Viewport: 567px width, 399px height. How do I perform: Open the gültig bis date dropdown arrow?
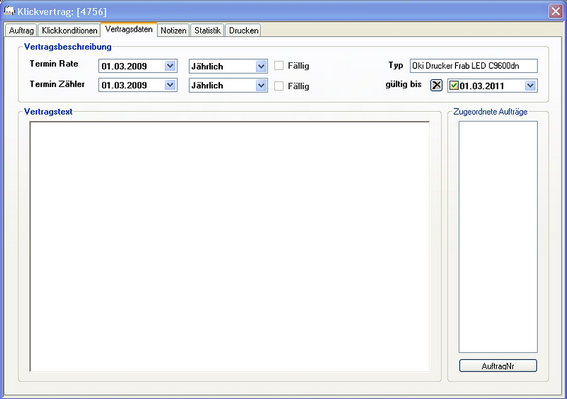pyautogui.click(x=530, y=86)
